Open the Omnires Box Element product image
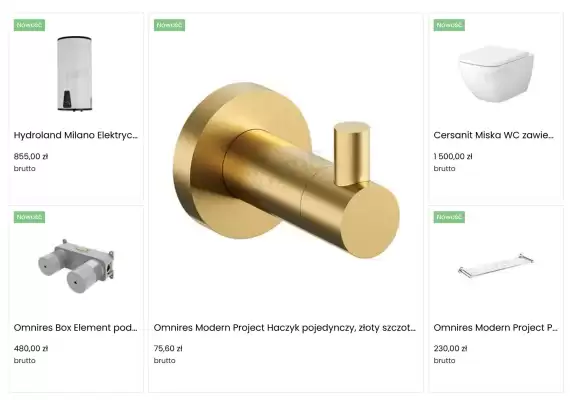The width and height of the screenshot is (570, 400). [76, 265]
